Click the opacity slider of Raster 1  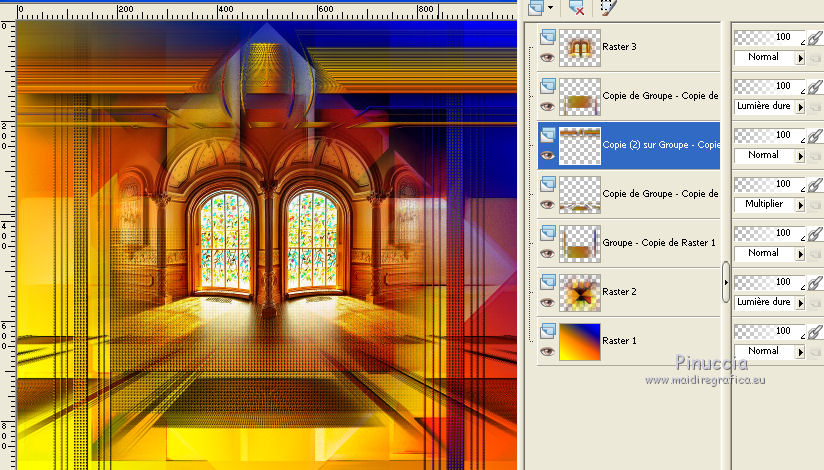point(769,331)
